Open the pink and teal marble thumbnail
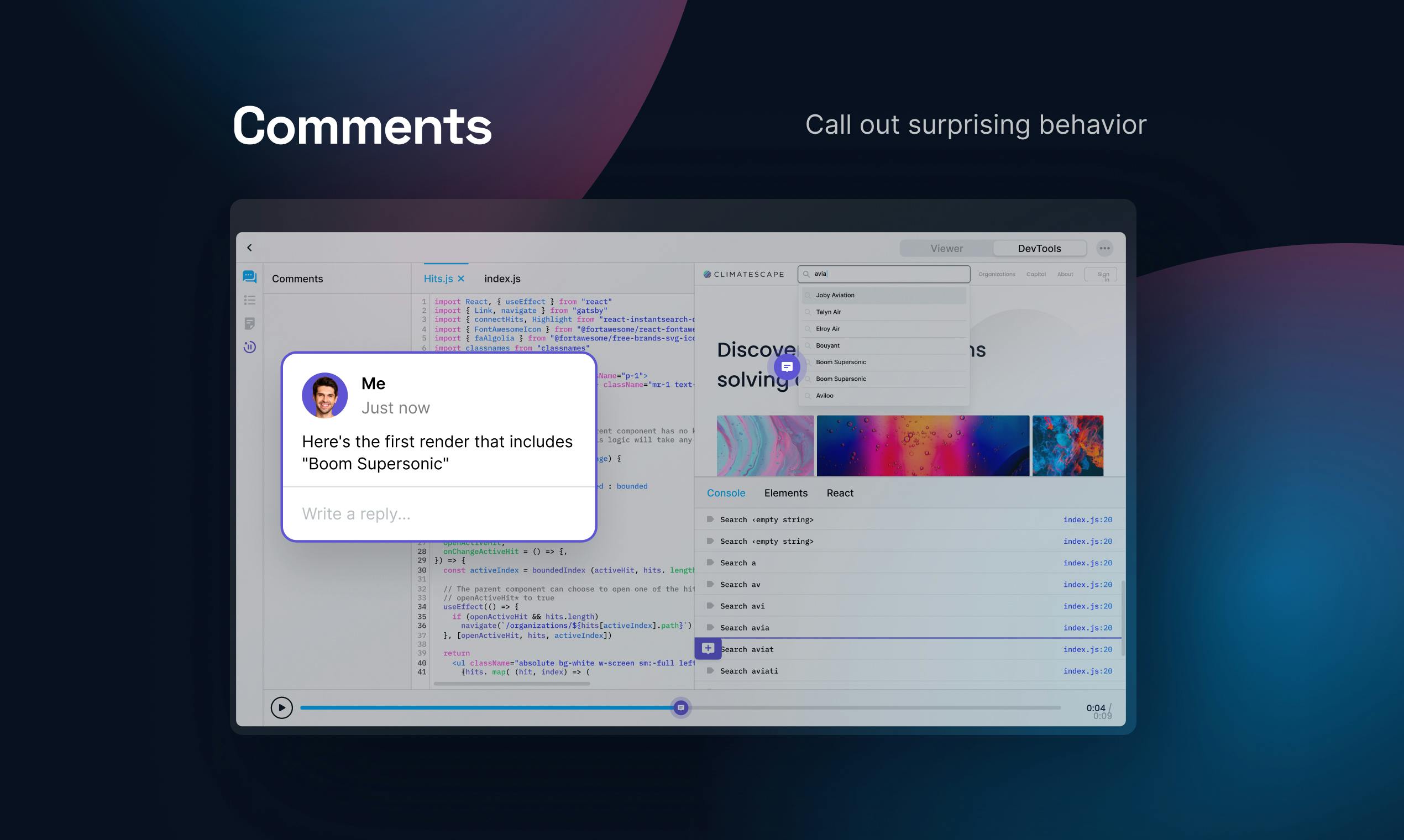The image size is (1404, 840). point(765,445)
